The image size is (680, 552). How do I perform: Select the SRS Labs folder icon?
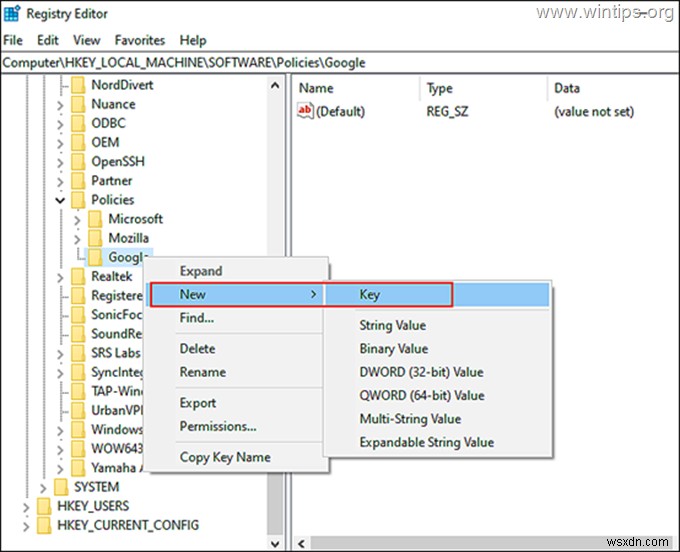click(x=78, y=353)
